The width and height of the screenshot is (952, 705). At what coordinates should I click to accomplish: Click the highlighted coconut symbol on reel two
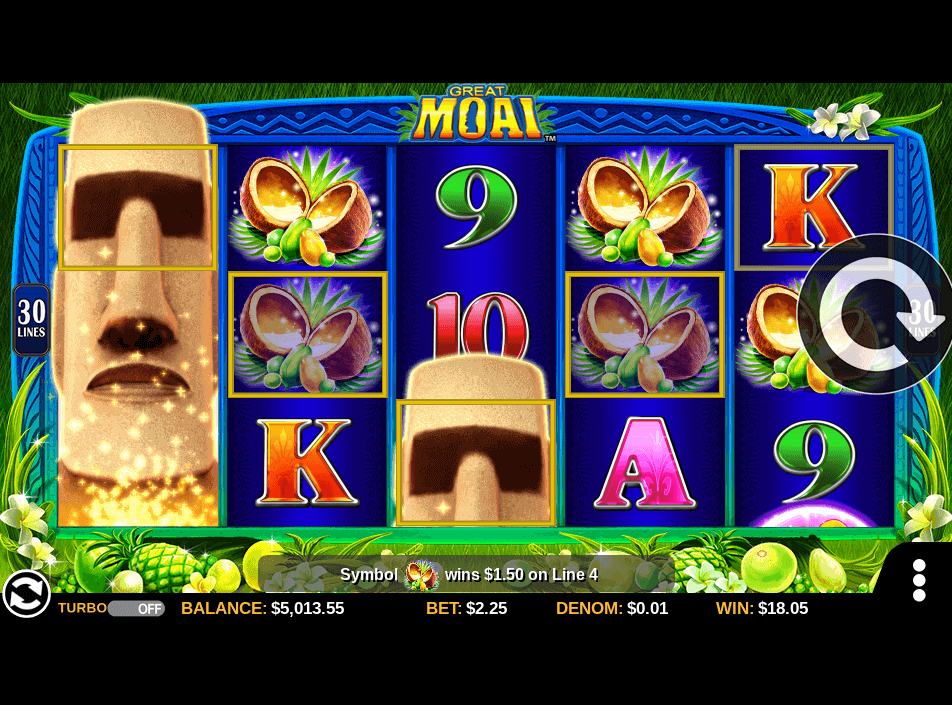pos(308,335)
